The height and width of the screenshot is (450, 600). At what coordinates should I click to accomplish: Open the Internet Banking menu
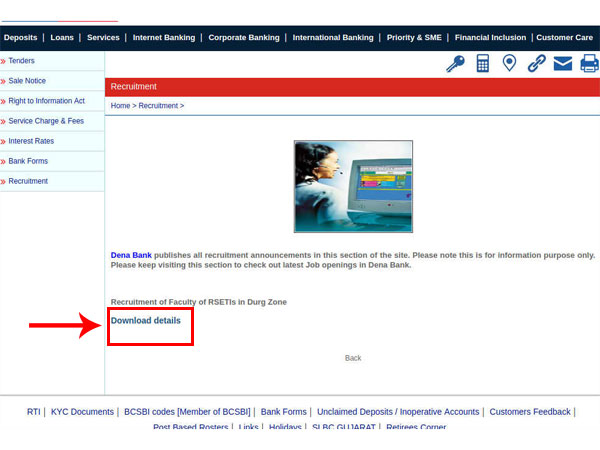[x=164, y=38]
